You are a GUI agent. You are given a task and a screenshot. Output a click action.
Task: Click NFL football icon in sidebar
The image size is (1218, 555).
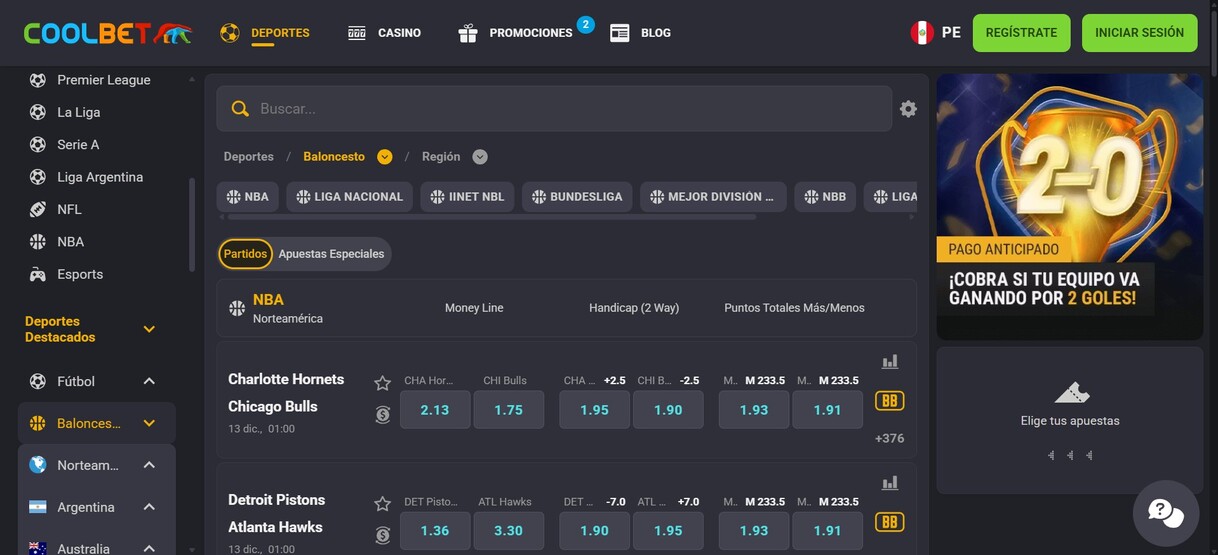[38, 209]
